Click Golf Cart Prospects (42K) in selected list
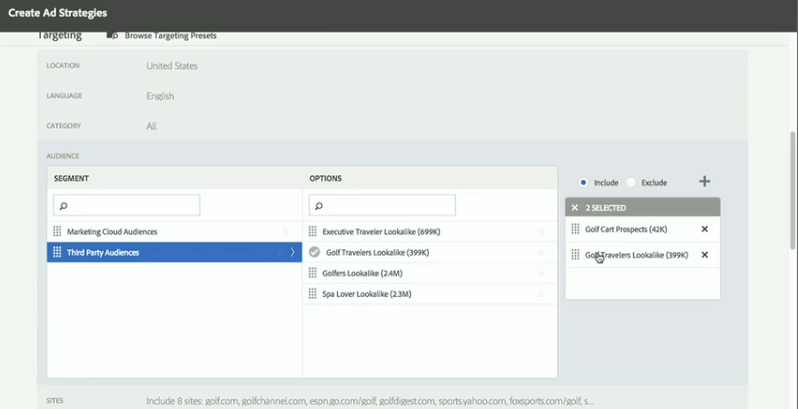Screen dimensions: 798x409 tap(626, 229)
